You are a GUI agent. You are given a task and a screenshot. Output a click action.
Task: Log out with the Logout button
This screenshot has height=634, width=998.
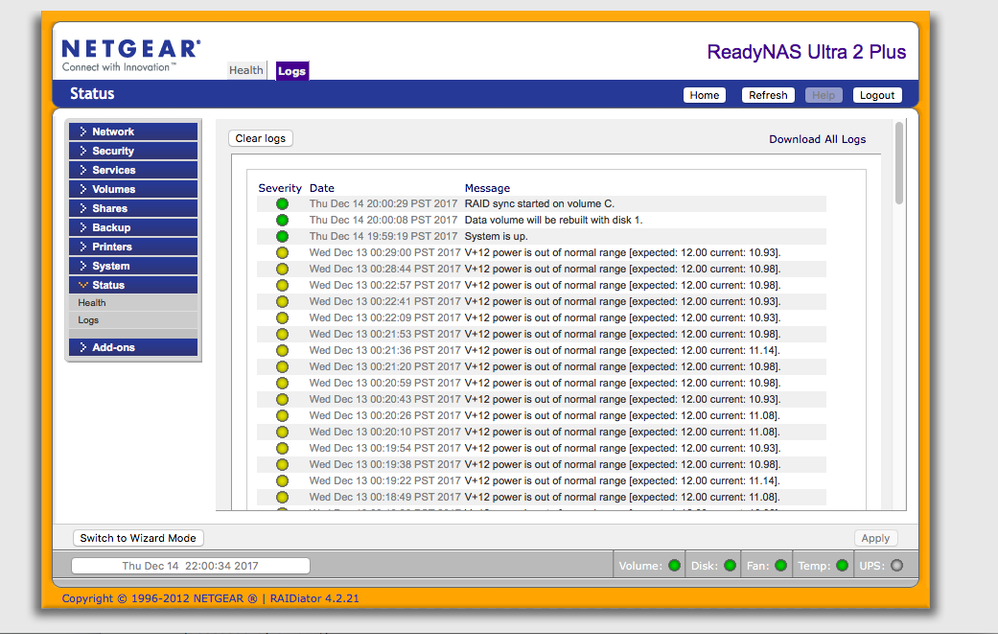(877, 95)
